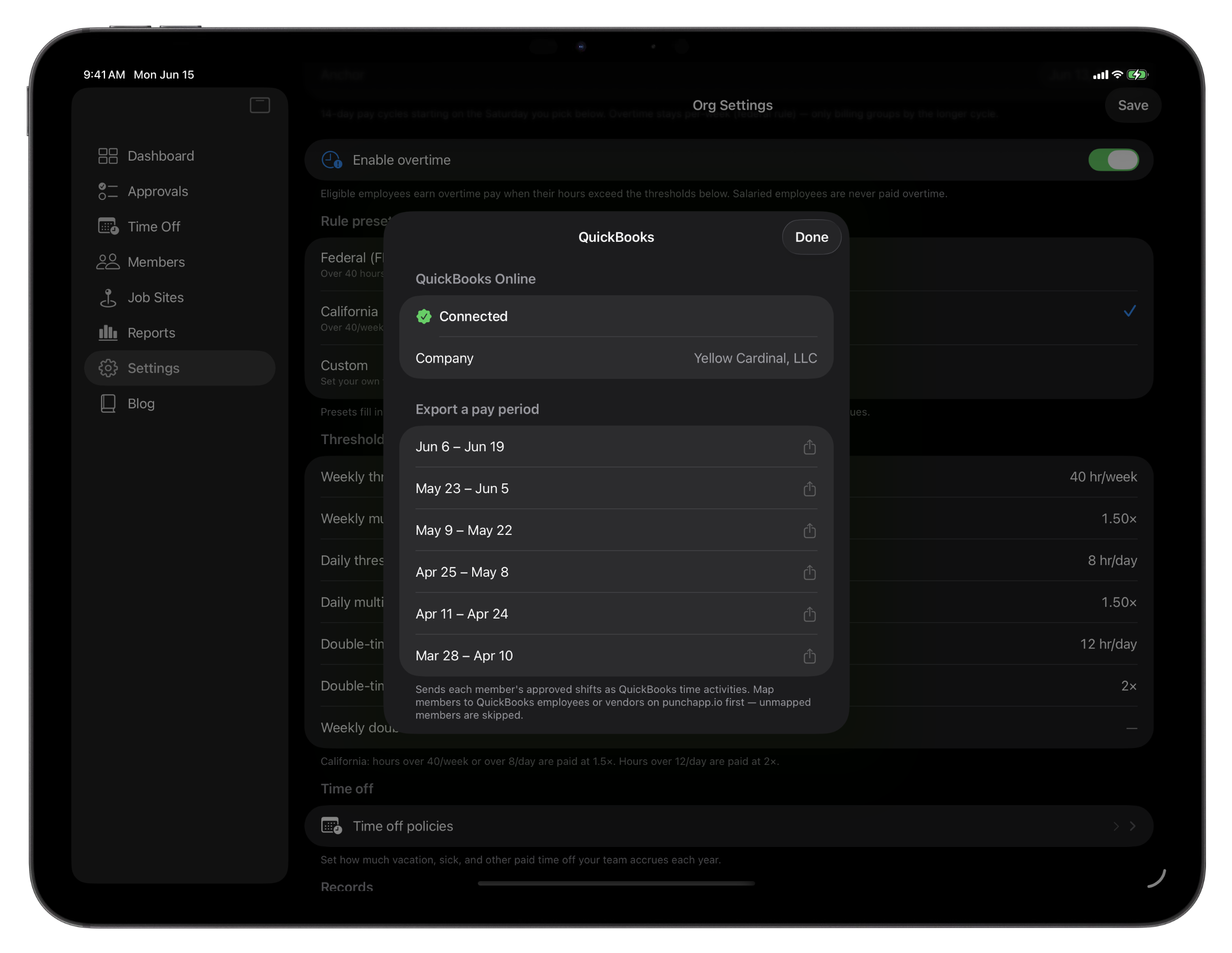Screen dimensions: 1232x953
Task: Tap the Reports bar chart icon
Action: (x=108, y=332)
